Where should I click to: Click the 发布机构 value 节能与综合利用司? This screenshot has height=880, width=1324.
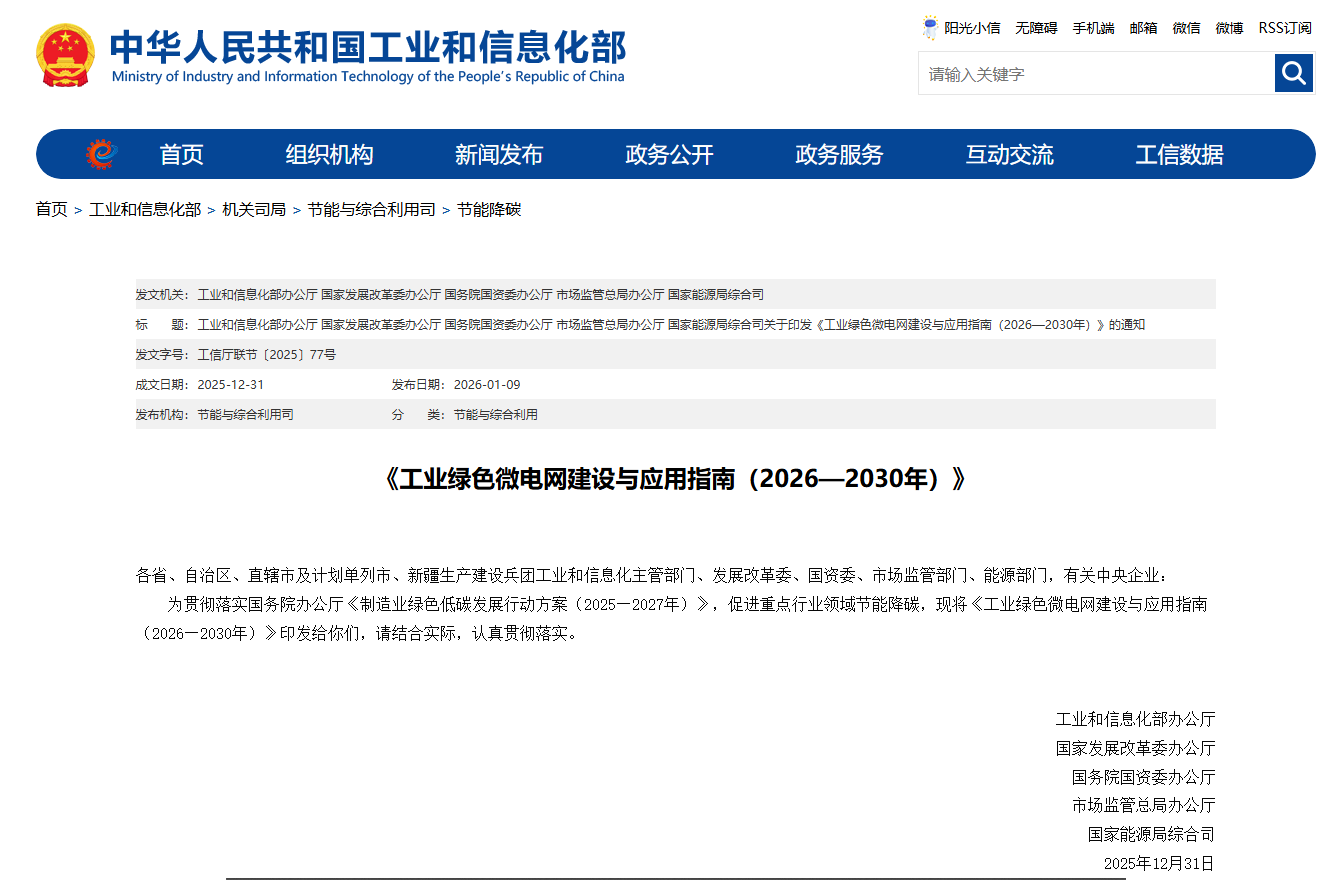click(x=245, y=415)
